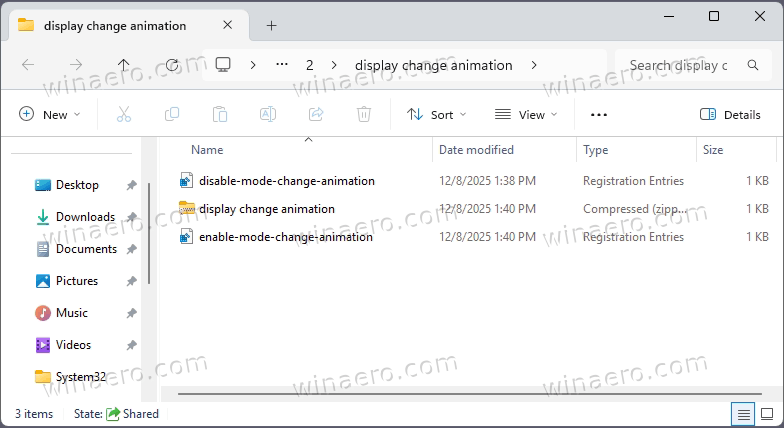Click the search magnifier icon
Screen dimensions: 784x428
(x=752, y=64)
